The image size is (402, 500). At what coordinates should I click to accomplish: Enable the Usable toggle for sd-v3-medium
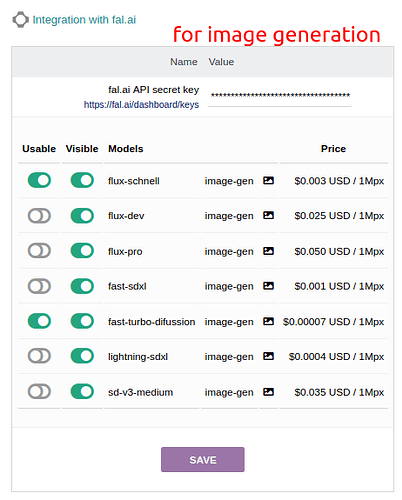[x=39, y=391]
